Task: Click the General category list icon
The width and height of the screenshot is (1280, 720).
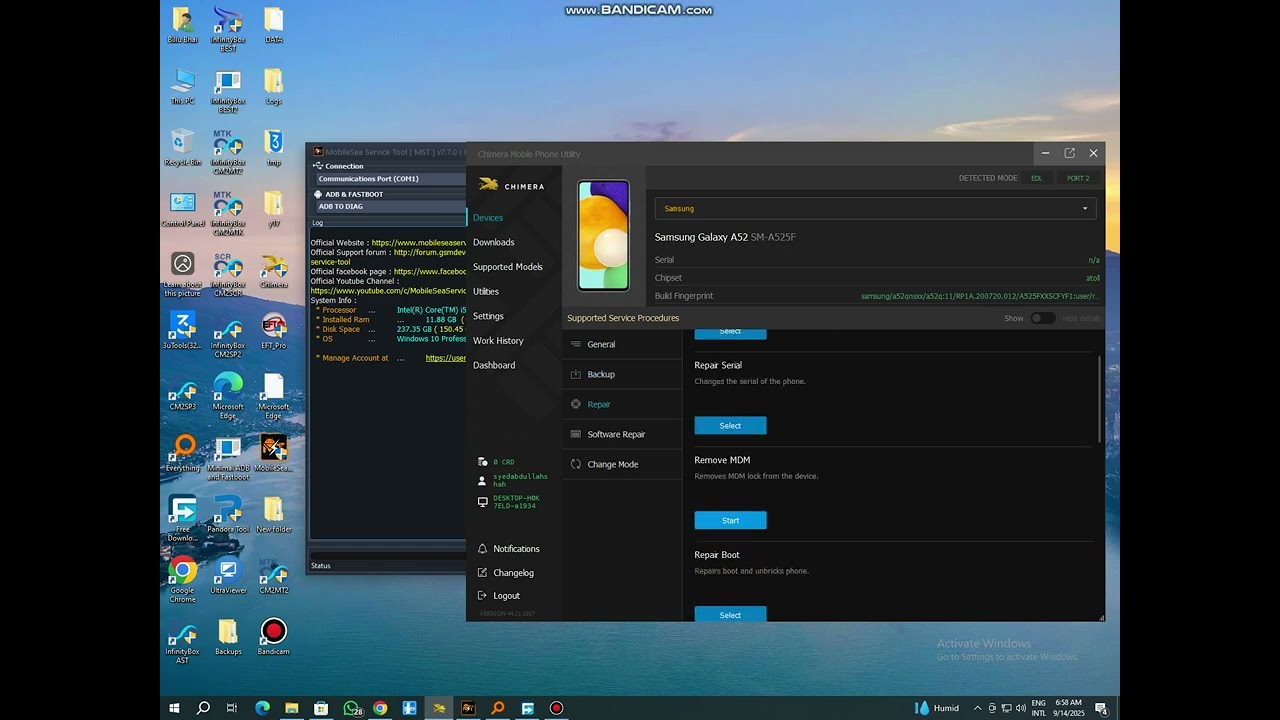Action: [576, 344]
